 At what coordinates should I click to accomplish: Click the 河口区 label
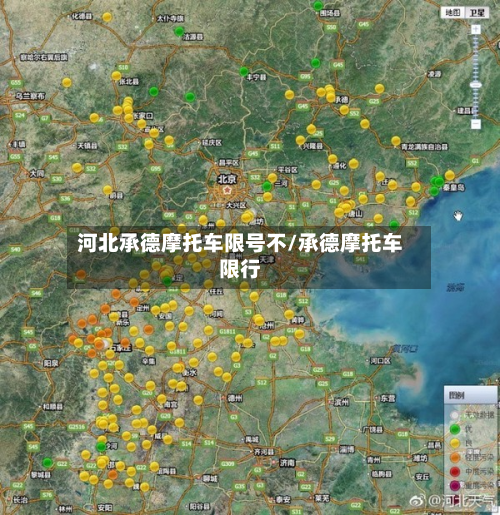[x=381, y=361]
